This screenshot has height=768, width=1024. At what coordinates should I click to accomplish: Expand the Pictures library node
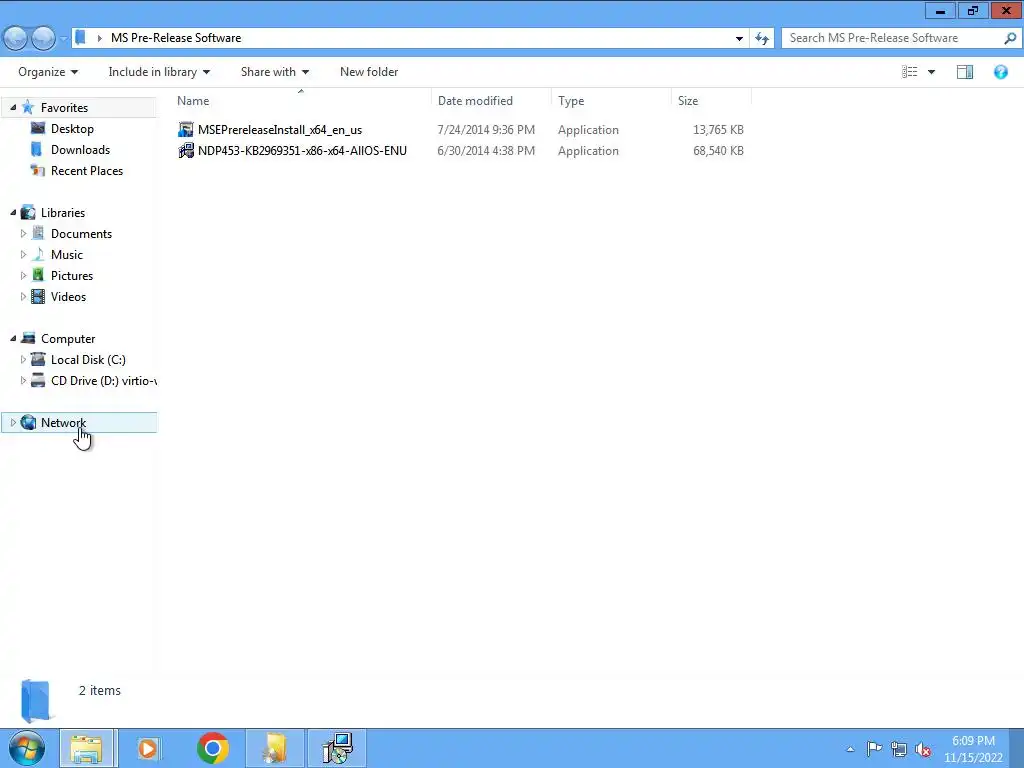[24, 275]
